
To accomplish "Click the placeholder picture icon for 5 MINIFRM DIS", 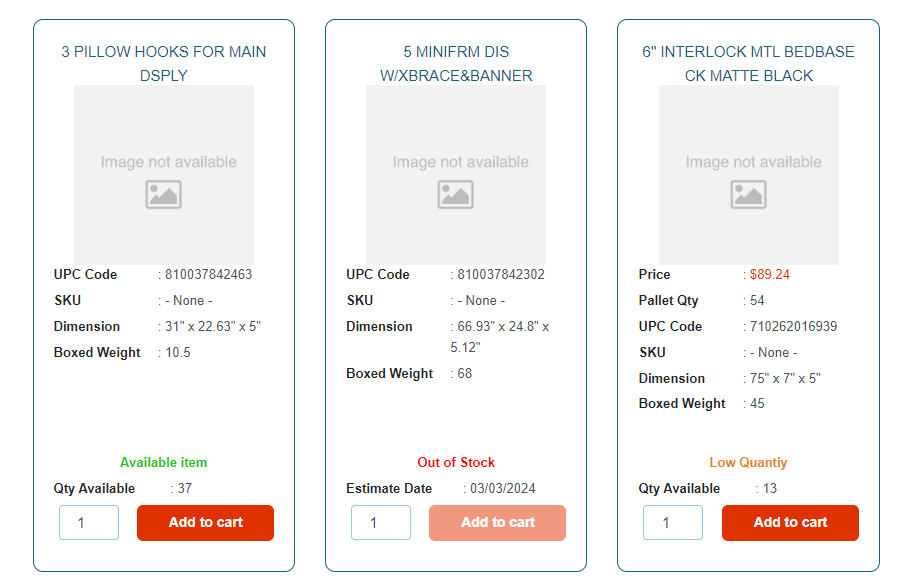I will 455,194.
